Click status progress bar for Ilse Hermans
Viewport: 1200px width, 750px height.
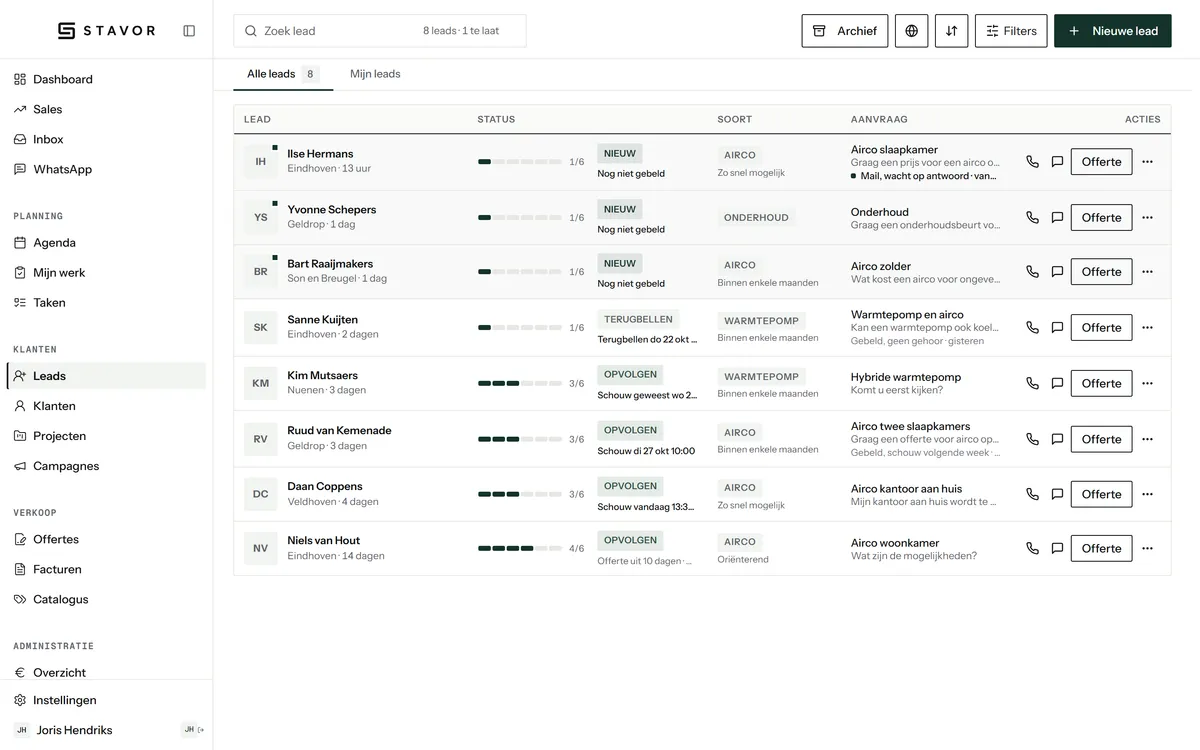point(520,161)
